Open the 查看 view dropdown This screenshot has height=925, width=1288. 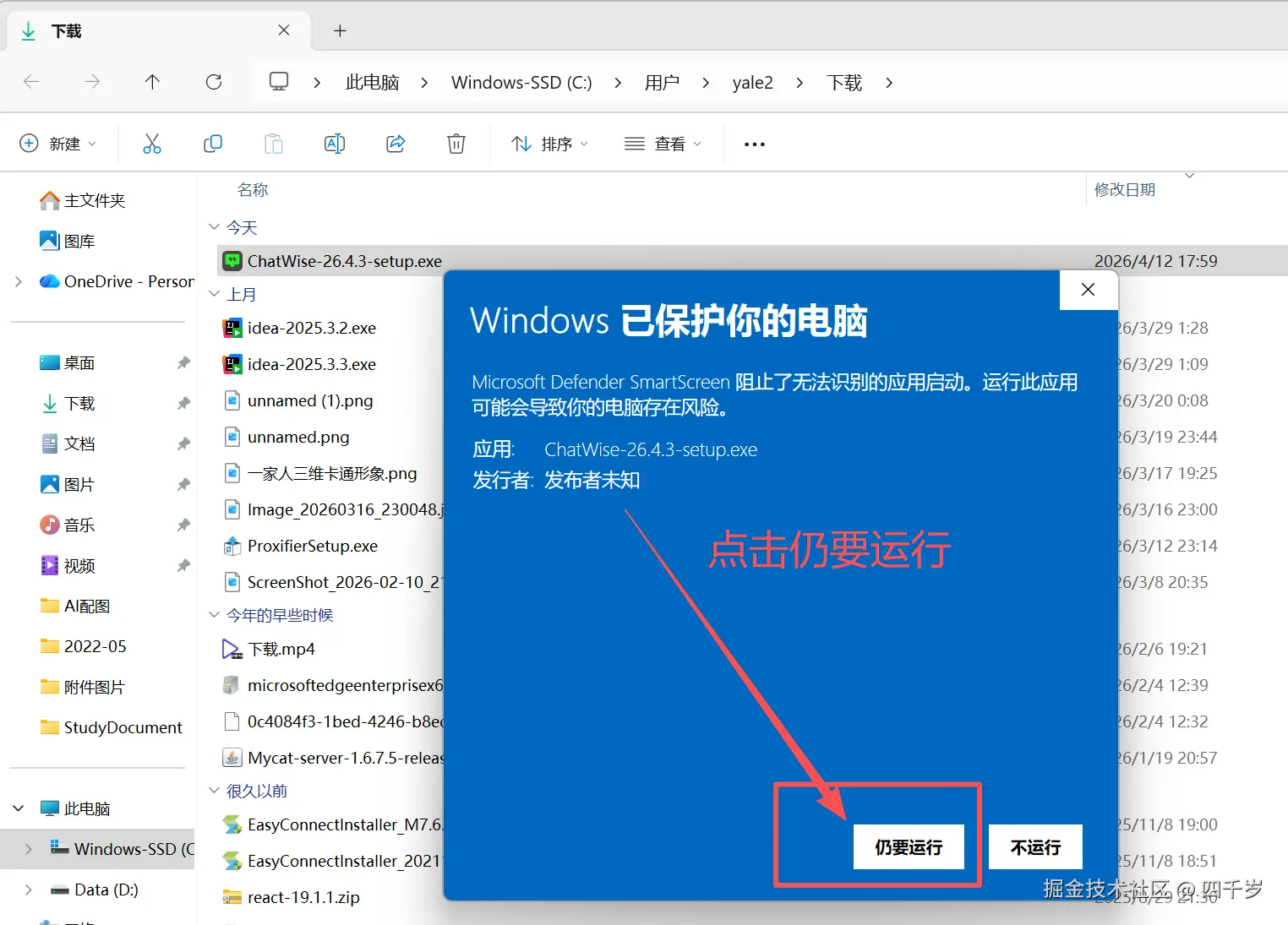[x=663, y=143]
